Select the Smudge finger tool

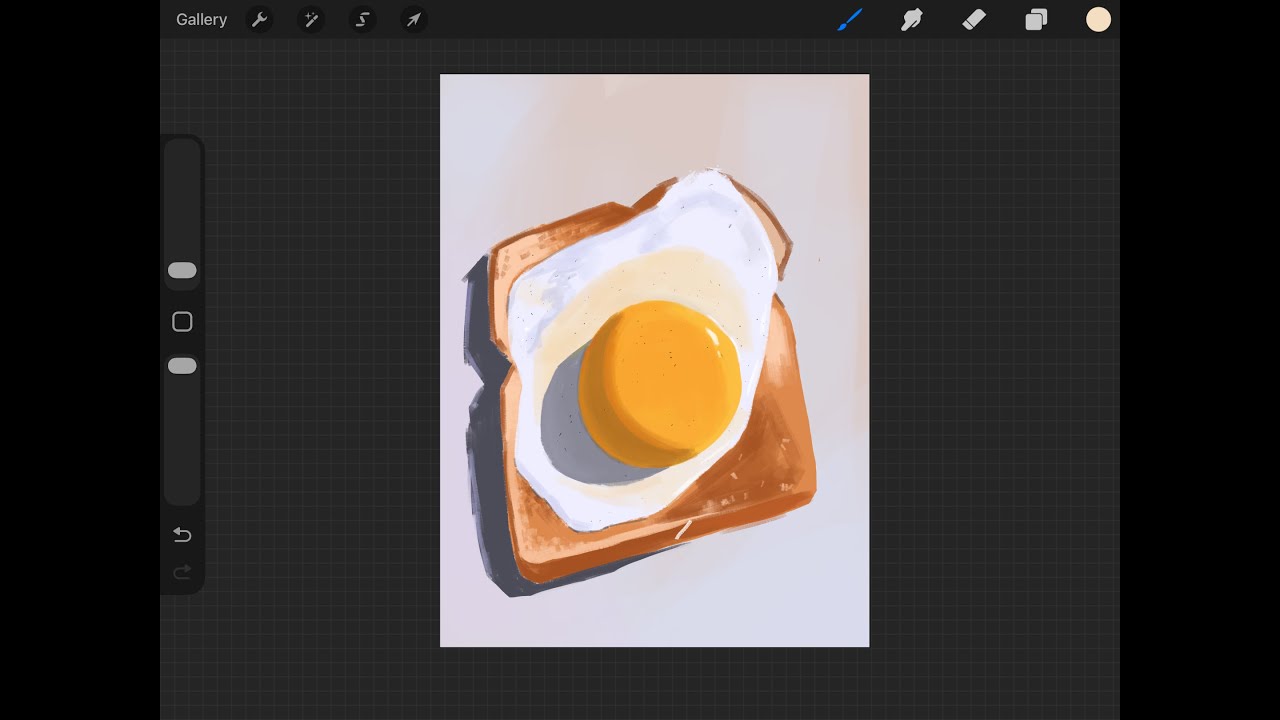912,20
